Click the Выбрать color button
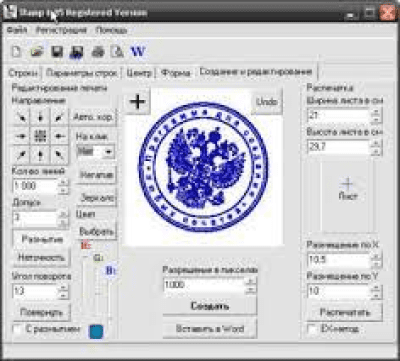 [96, 231]
